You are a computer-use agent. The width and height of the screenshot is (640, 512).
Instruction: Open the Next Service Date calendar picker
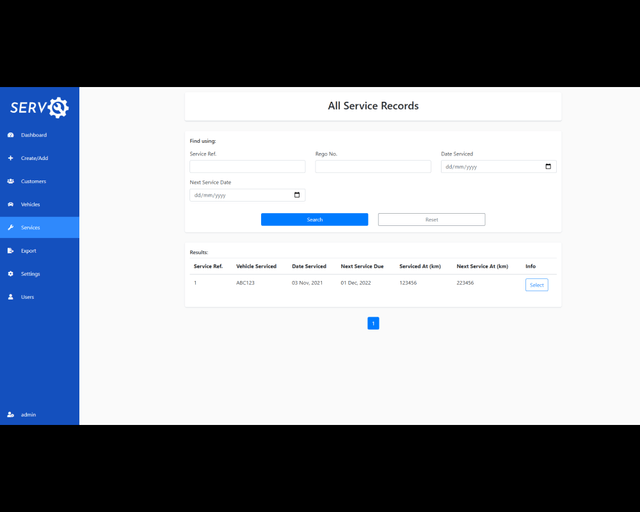(x=297, y=195)
